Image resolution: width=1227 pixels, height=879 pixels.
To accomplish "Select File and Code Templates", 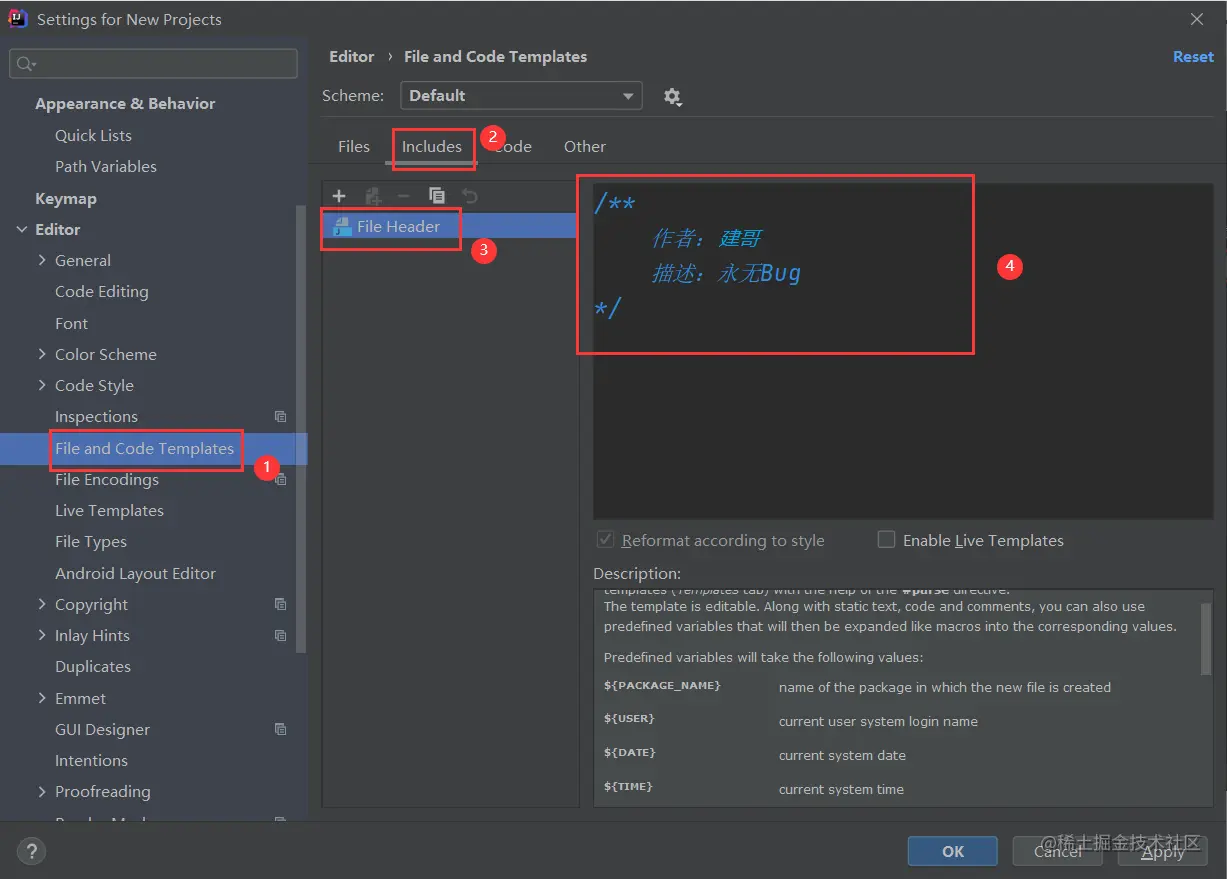I will [x=145, y=449].
